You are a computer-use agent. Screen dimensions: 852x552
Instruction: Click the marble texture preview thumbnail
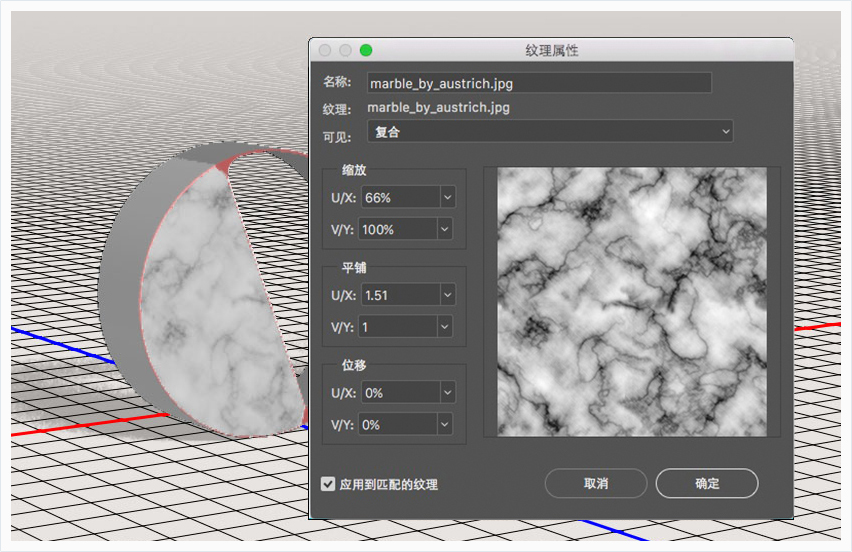tap(632, 302)
